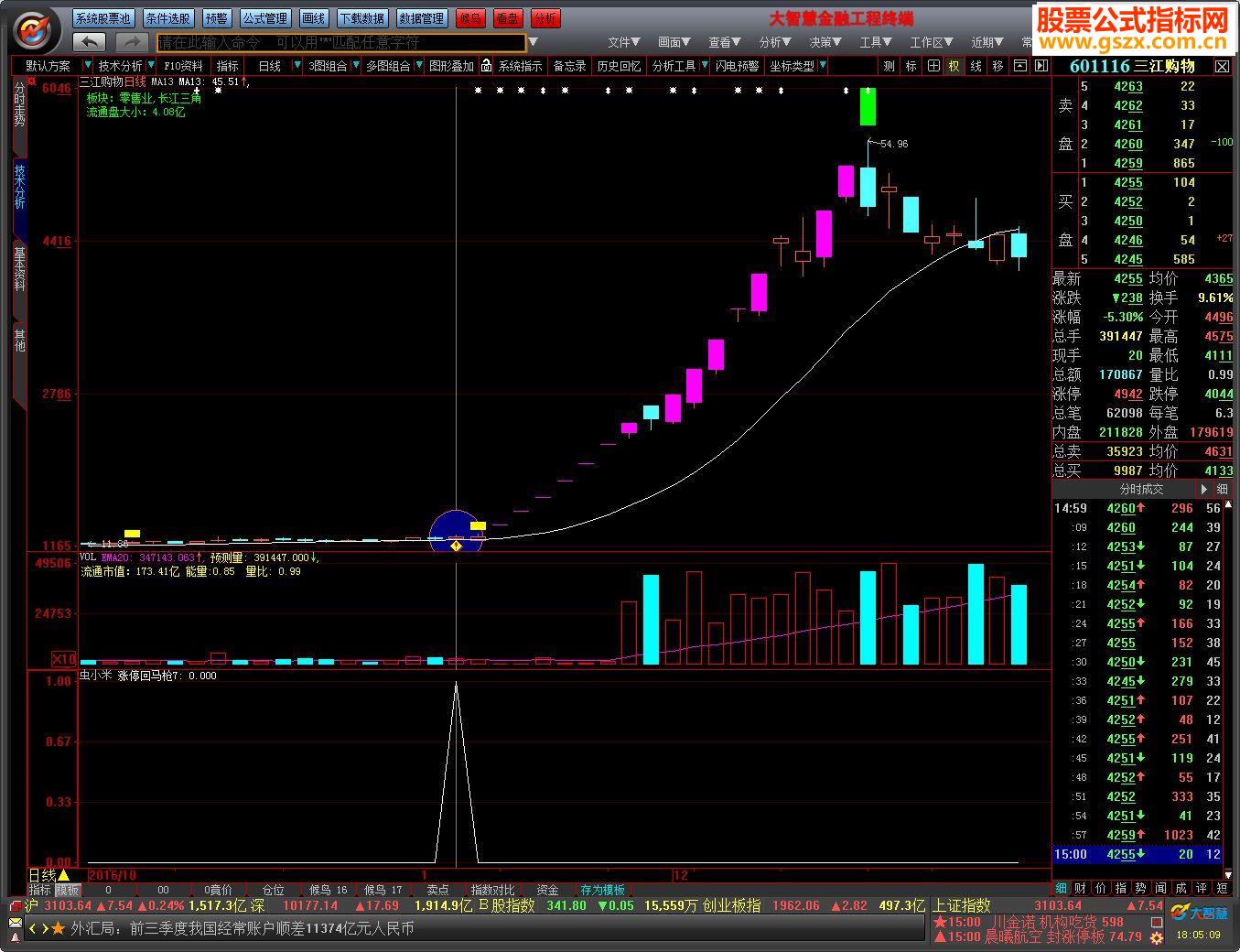Open the 条件选股 stock screener
The width and height of the screenshot is (1240, 952).
coord(168,18)
